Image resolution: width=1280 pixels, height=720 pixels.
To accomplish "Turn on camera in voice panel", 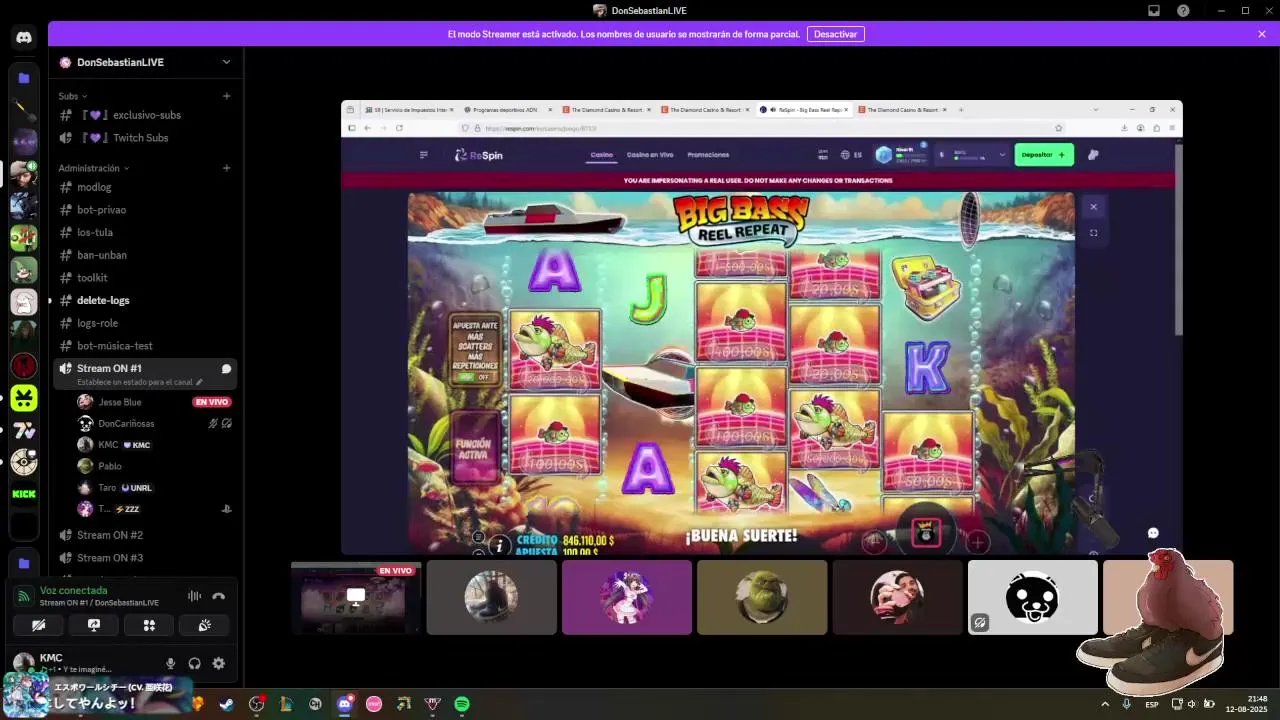I will click(x=39, y=625).
